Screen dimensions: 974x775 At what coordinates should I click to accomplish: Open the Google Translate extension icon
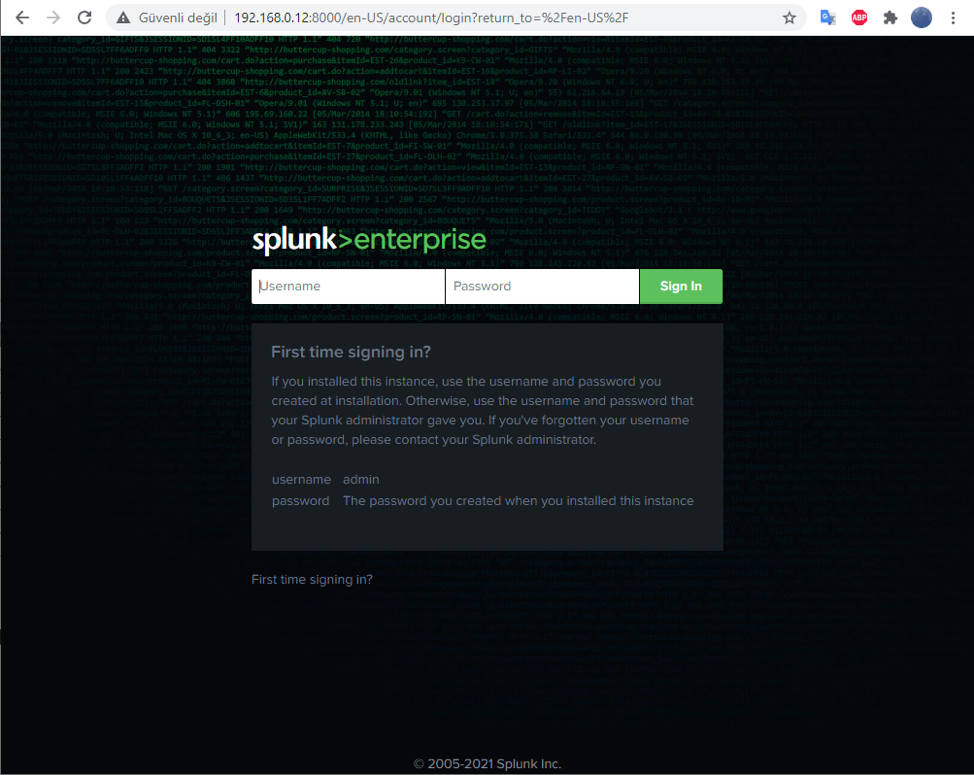pos(827,18)
